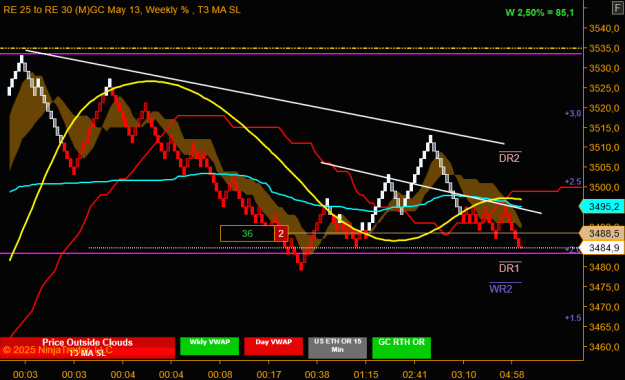625x380 pixels.
Task: Click the 3535,0 price axis label
Action: coord(604,48)
